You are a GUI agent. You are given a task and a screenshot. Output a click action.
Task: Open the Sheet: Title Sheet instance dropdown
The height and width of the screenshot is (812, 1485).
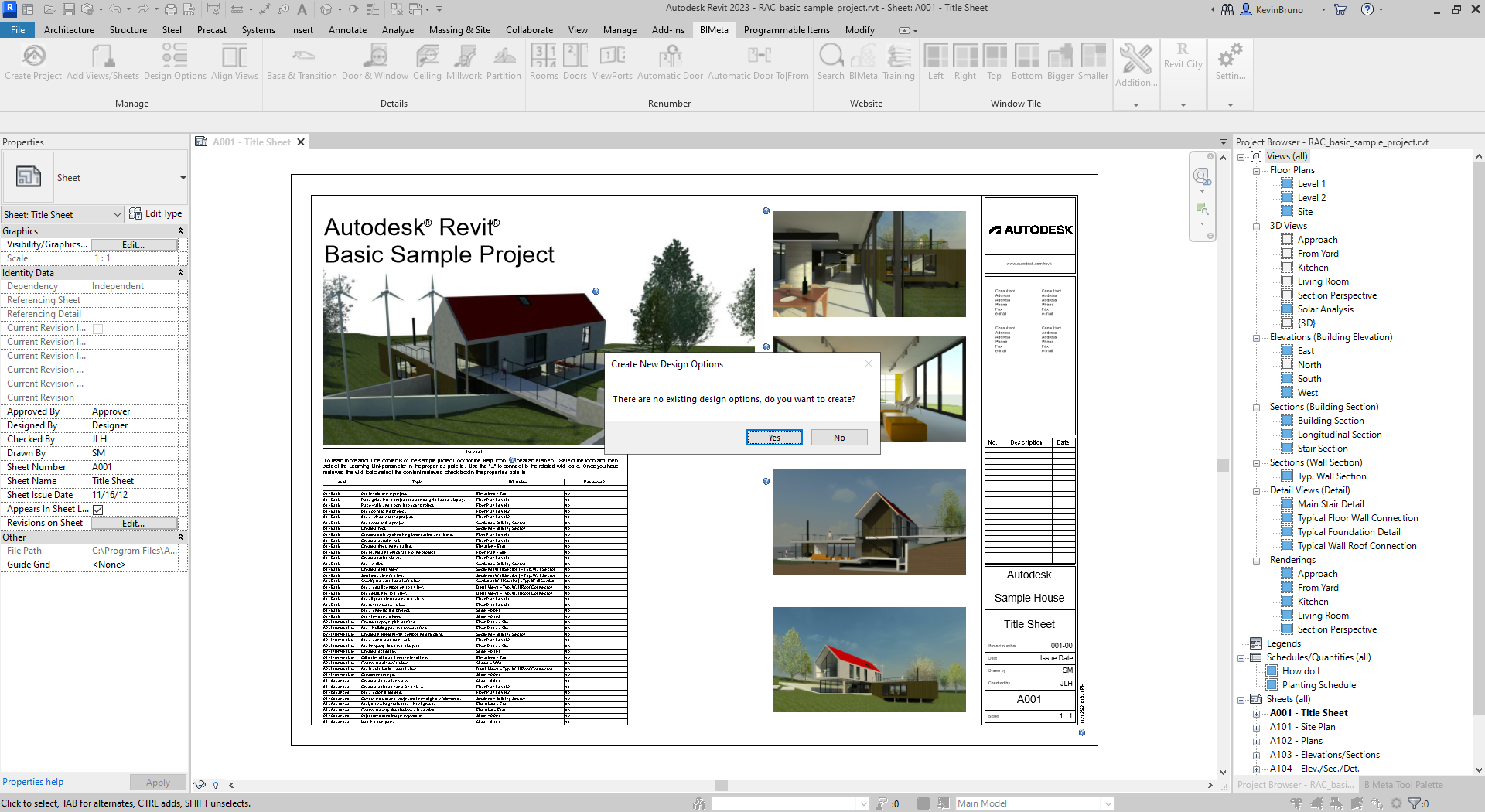pyautogui.click(x=63, y=215)
